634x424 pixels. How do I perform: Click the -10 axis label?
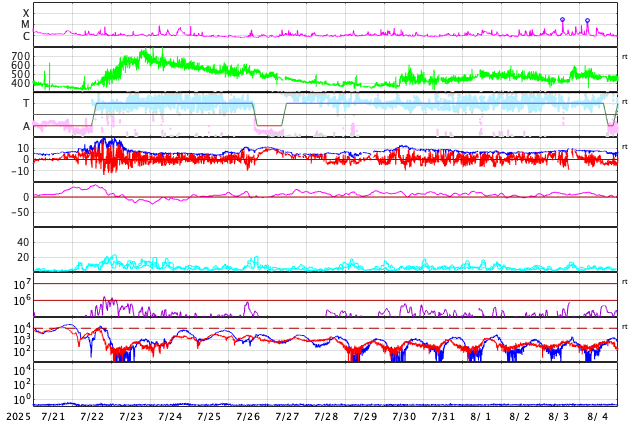point(21,171)
